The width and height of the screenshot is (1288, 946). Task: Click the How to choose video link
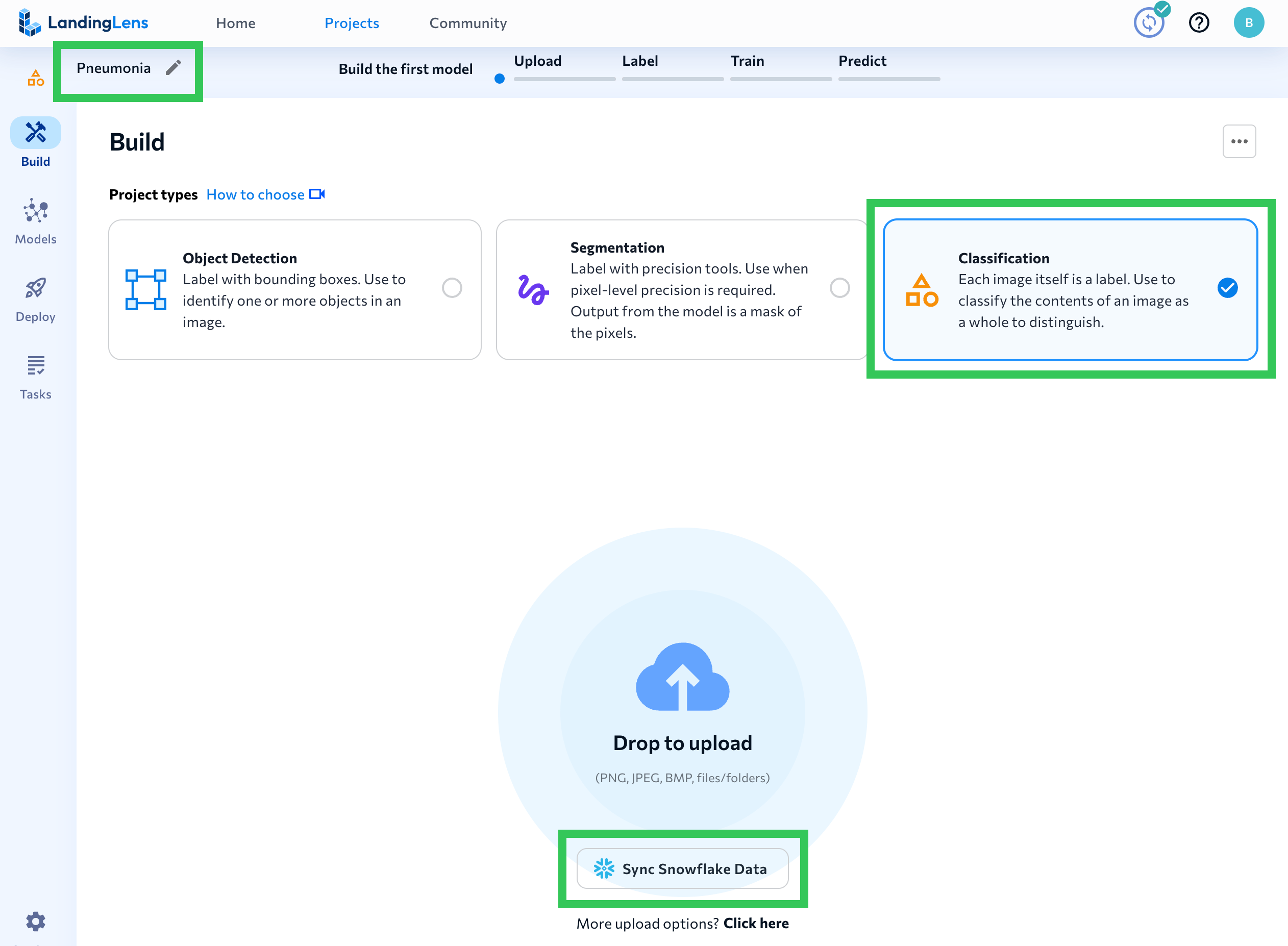[x=265, y=194]
